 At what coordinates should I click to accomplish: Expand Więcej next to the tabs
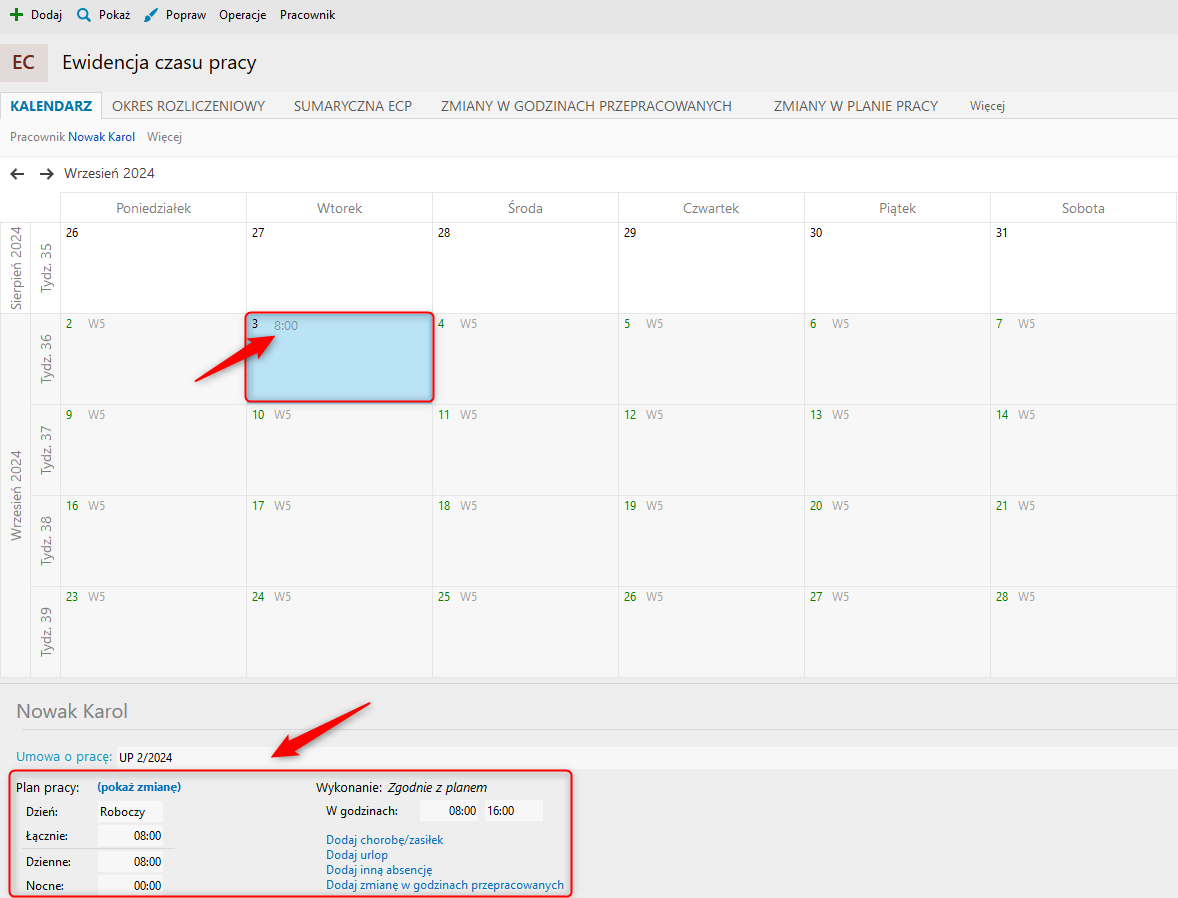point(986,106)
